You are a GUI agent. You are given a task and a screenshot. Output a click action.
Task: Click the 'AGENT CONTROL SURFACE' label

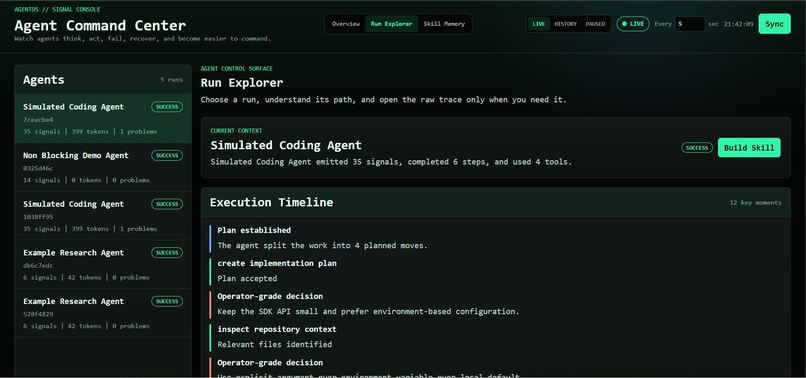tap(236, 68)
